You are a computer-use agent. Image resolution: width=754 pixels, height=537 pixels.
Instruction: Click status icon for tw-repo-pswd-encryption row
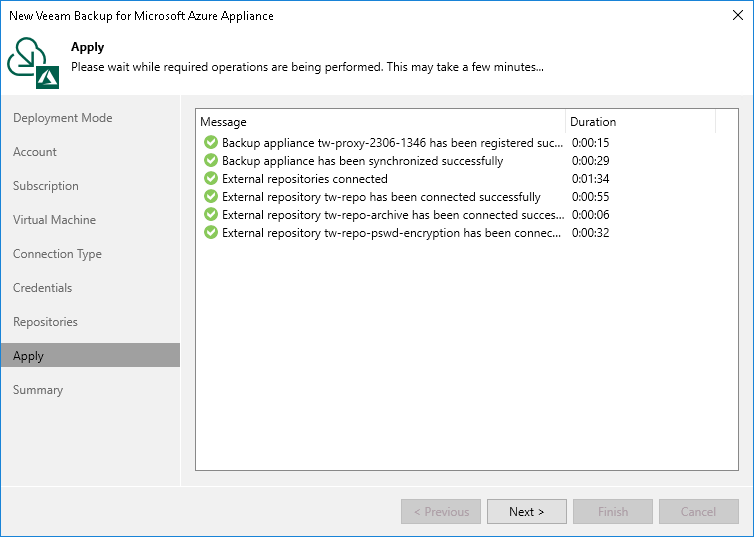point(210,233)
